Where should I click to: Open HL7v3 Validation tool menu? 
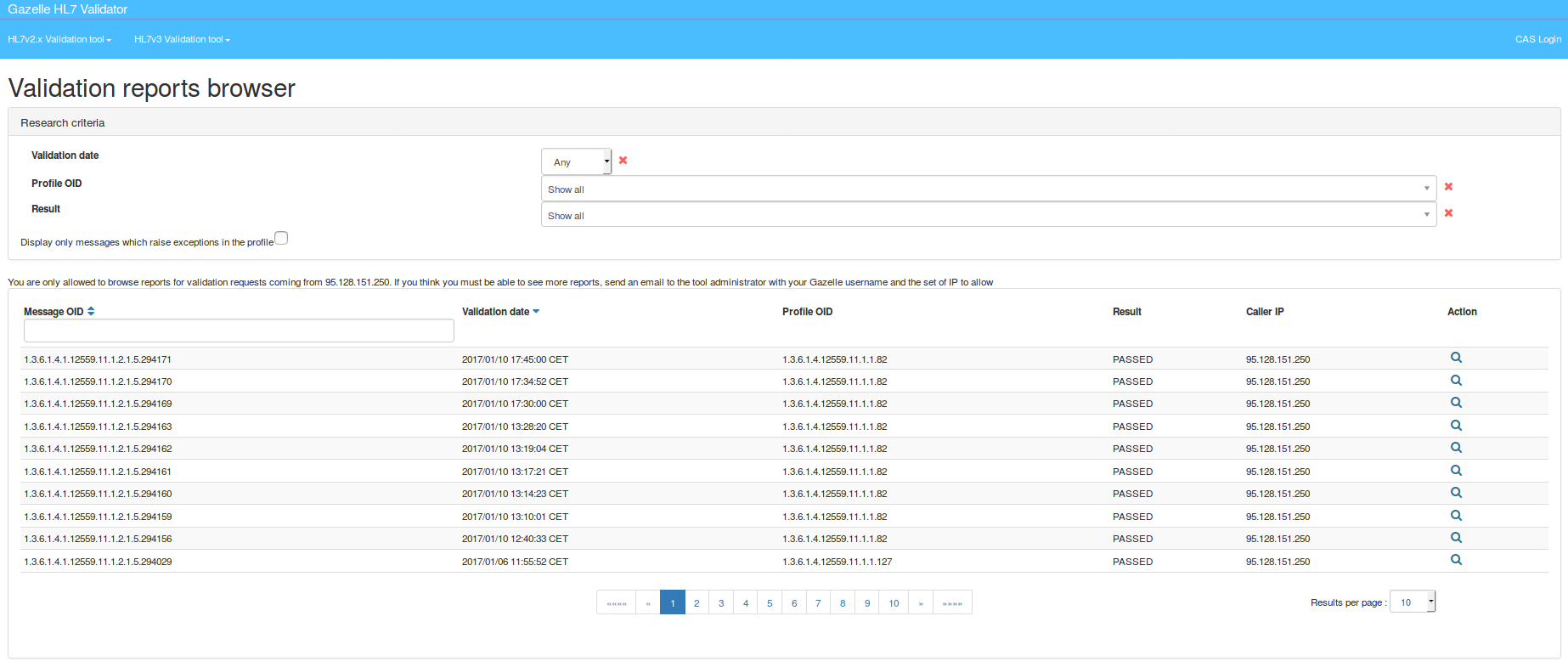coord(182,39)
